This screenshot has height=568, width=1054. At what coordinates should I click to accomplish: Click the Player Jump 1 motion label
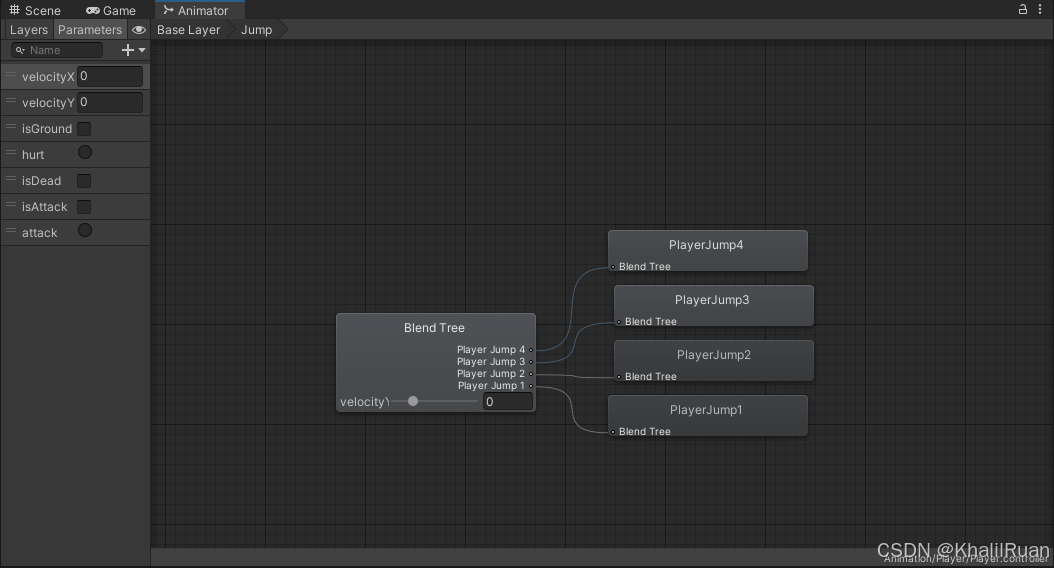point(491,386)
